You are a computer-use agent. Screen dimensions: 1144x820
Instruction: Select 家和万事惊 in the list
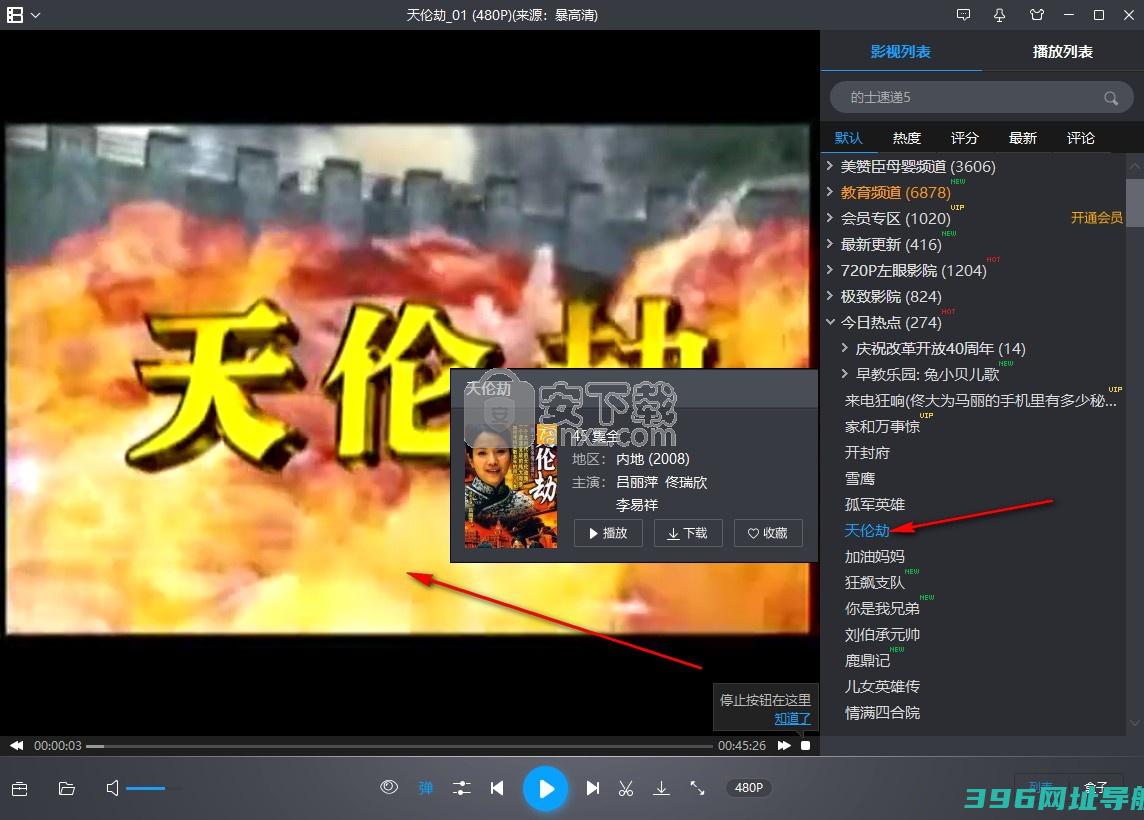point(882,427)
